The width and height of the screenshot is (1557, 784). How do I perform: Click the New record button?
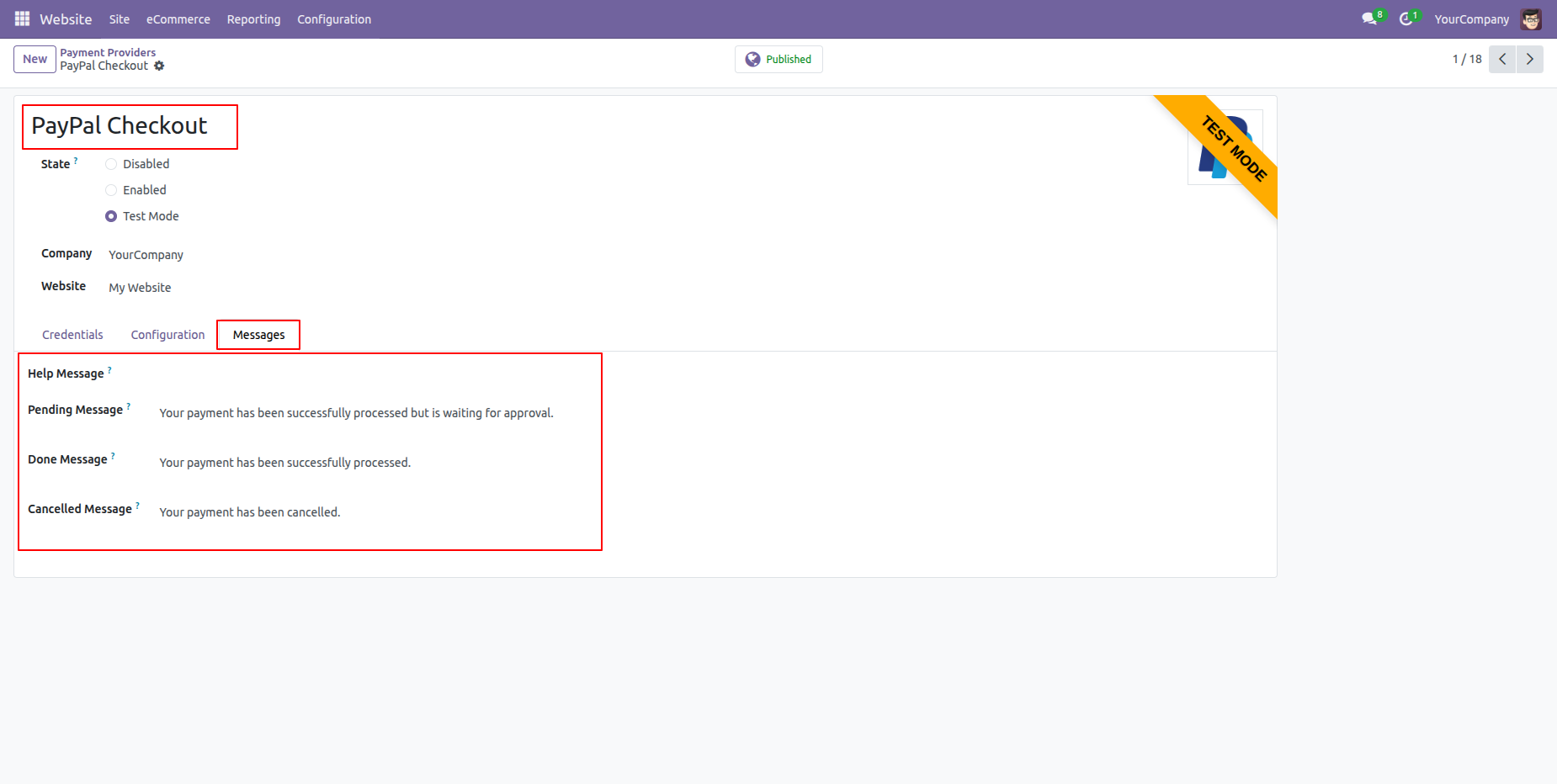click(x=35, y=59)
